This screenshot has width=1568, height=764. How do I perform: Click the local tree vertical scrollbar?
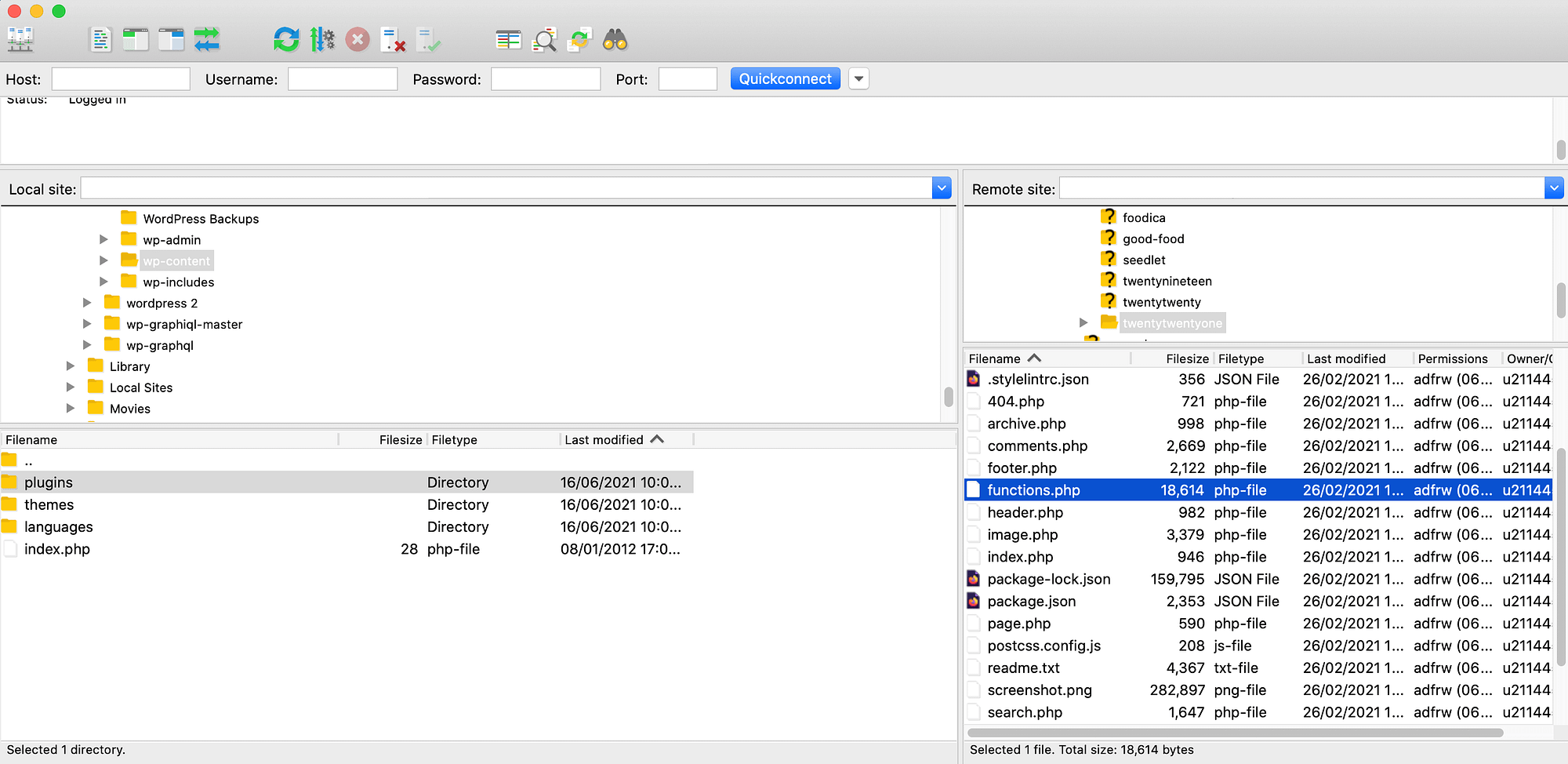pos(949,396)
